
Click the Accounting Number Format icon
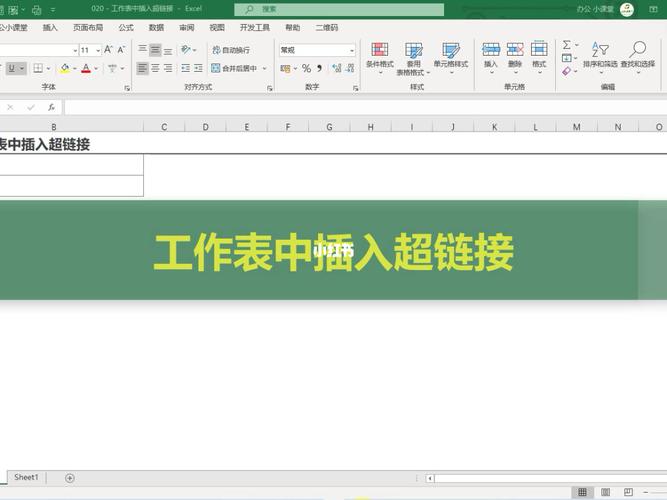pos(285,68)
